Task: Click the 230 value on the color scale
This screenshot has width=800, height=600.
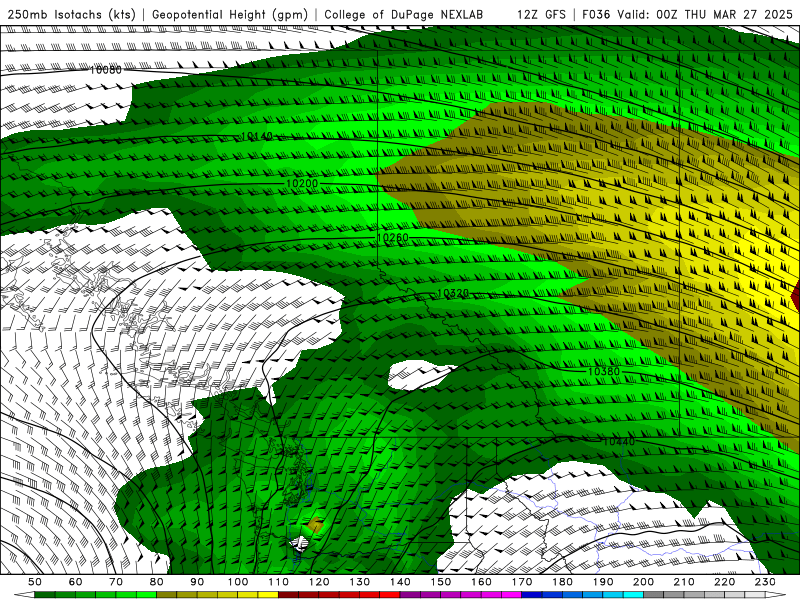Action: [765, 582]
